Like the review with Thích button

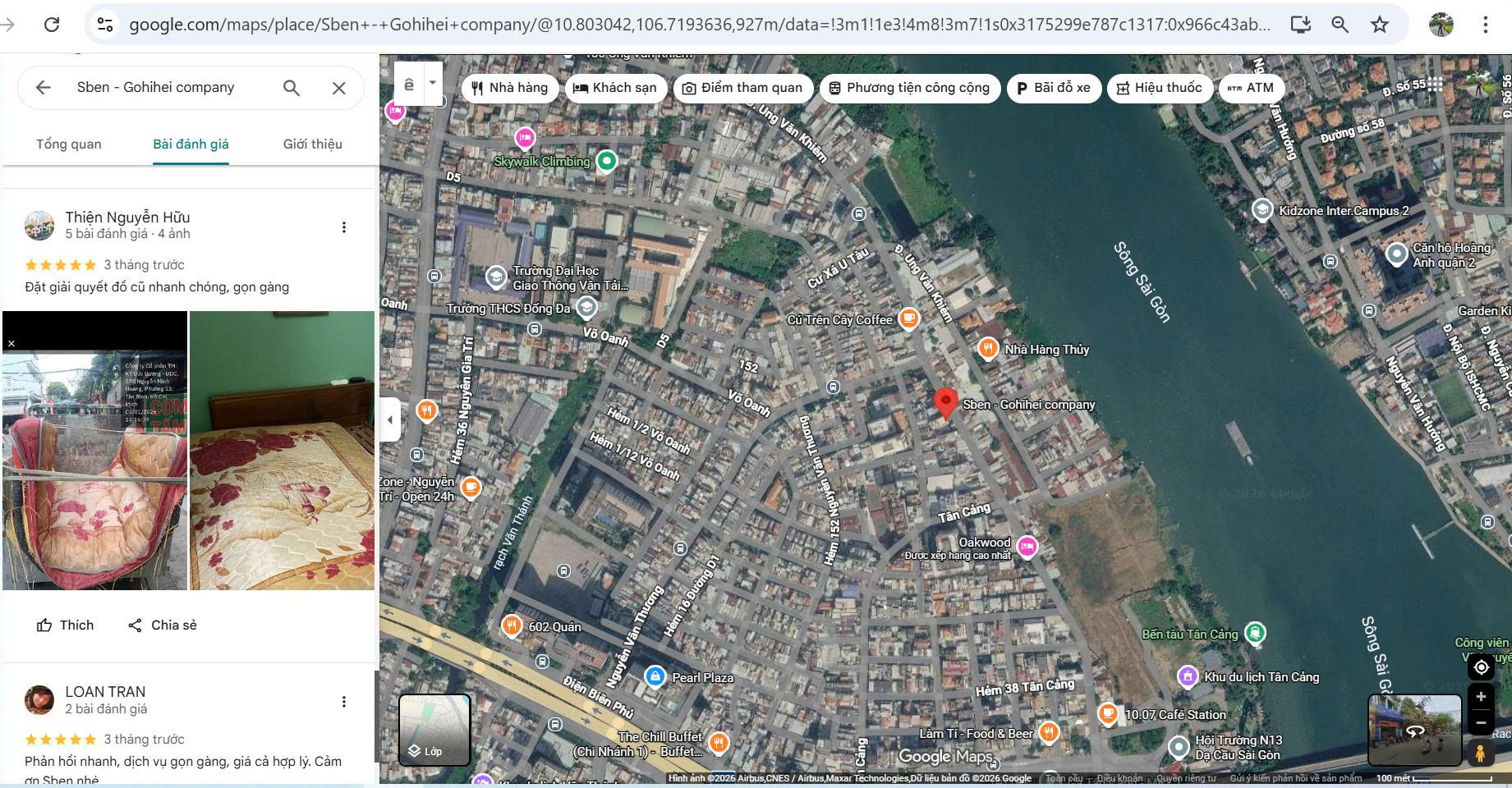click(66, 625)
